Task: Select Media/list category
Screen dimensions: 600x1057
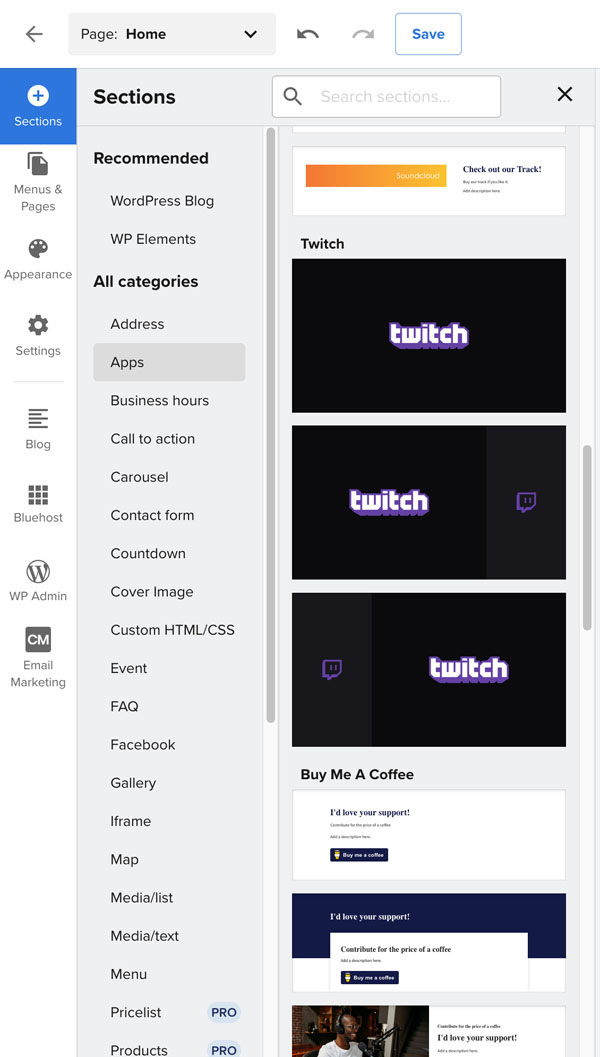Action: pos(142,898)
